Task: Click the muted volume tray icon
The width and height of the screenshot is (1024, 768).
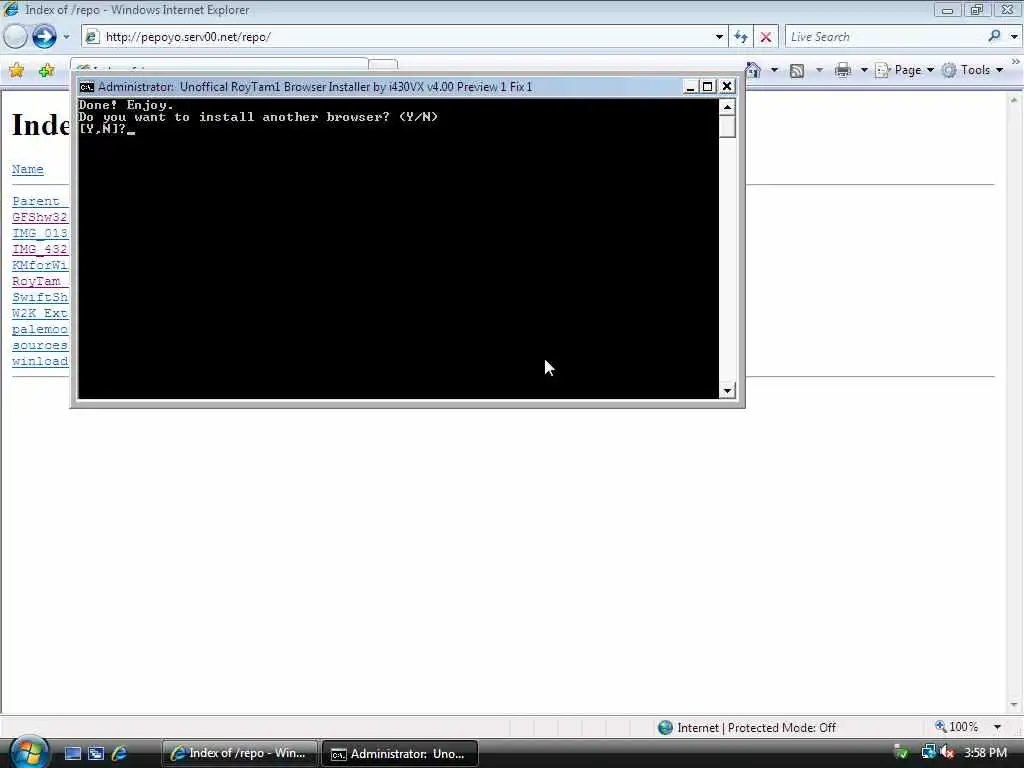Action: pyautogui.click(x=947, y=752)
